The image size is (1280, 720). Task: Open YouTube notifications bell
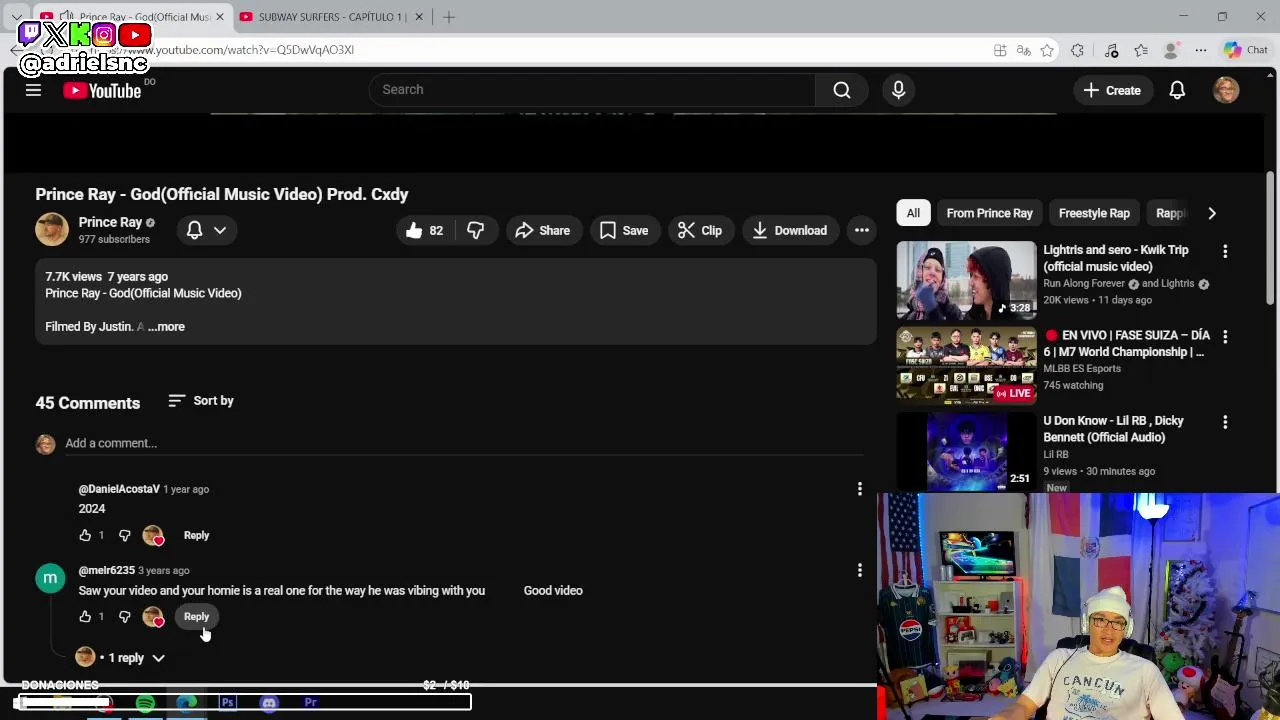[x=1177, y=90]
